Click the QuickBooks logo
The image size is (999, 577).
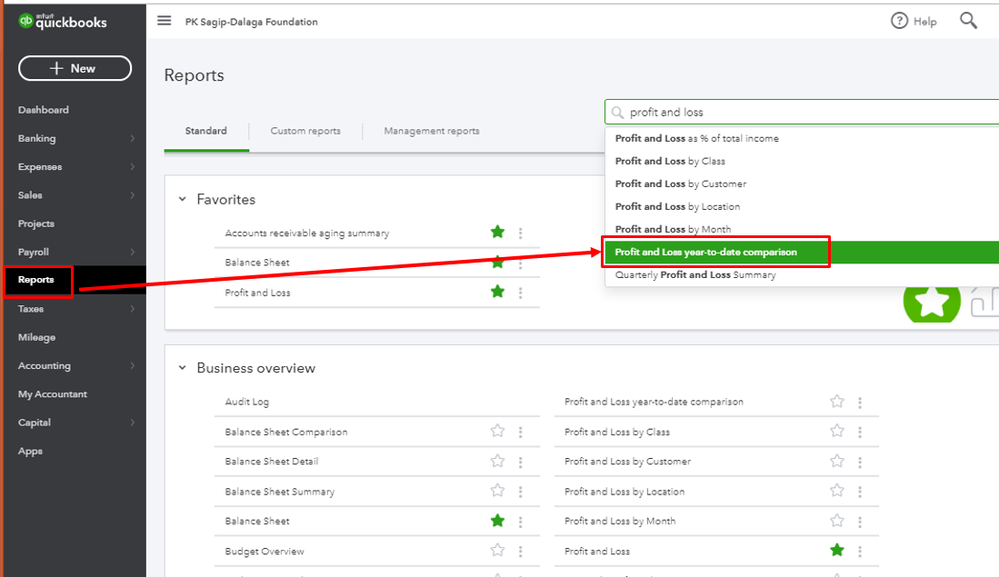coord(63,22)
